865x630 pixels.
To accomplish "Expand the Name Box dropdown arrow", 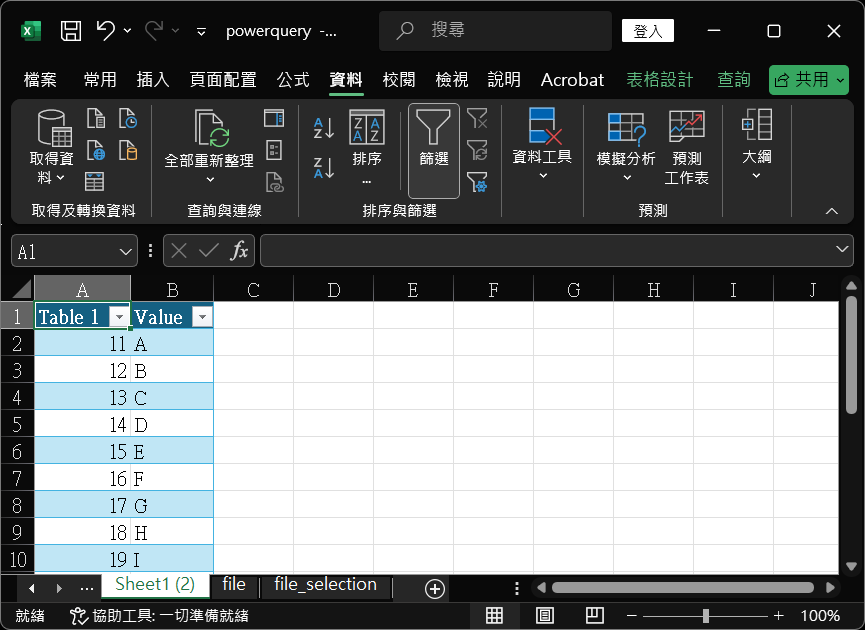I will (x=126, y=251).
